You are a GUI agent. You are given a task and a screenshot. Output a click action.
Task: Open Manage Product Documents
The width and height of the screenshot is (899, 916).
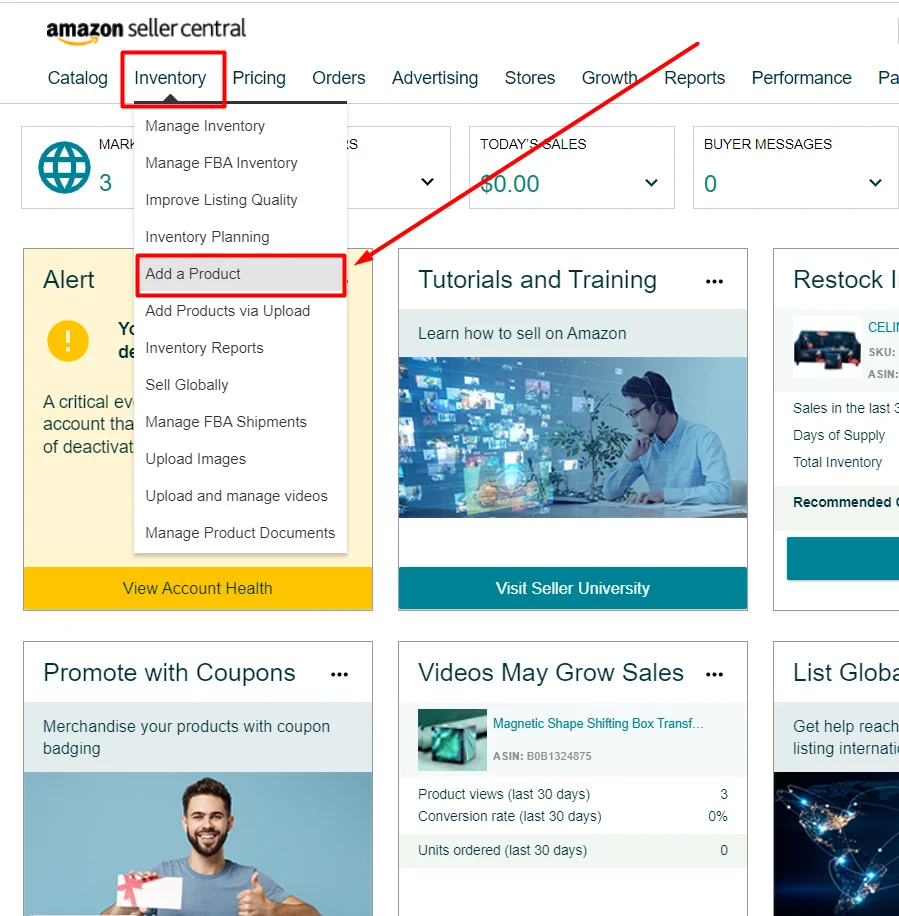coord(240,533)
